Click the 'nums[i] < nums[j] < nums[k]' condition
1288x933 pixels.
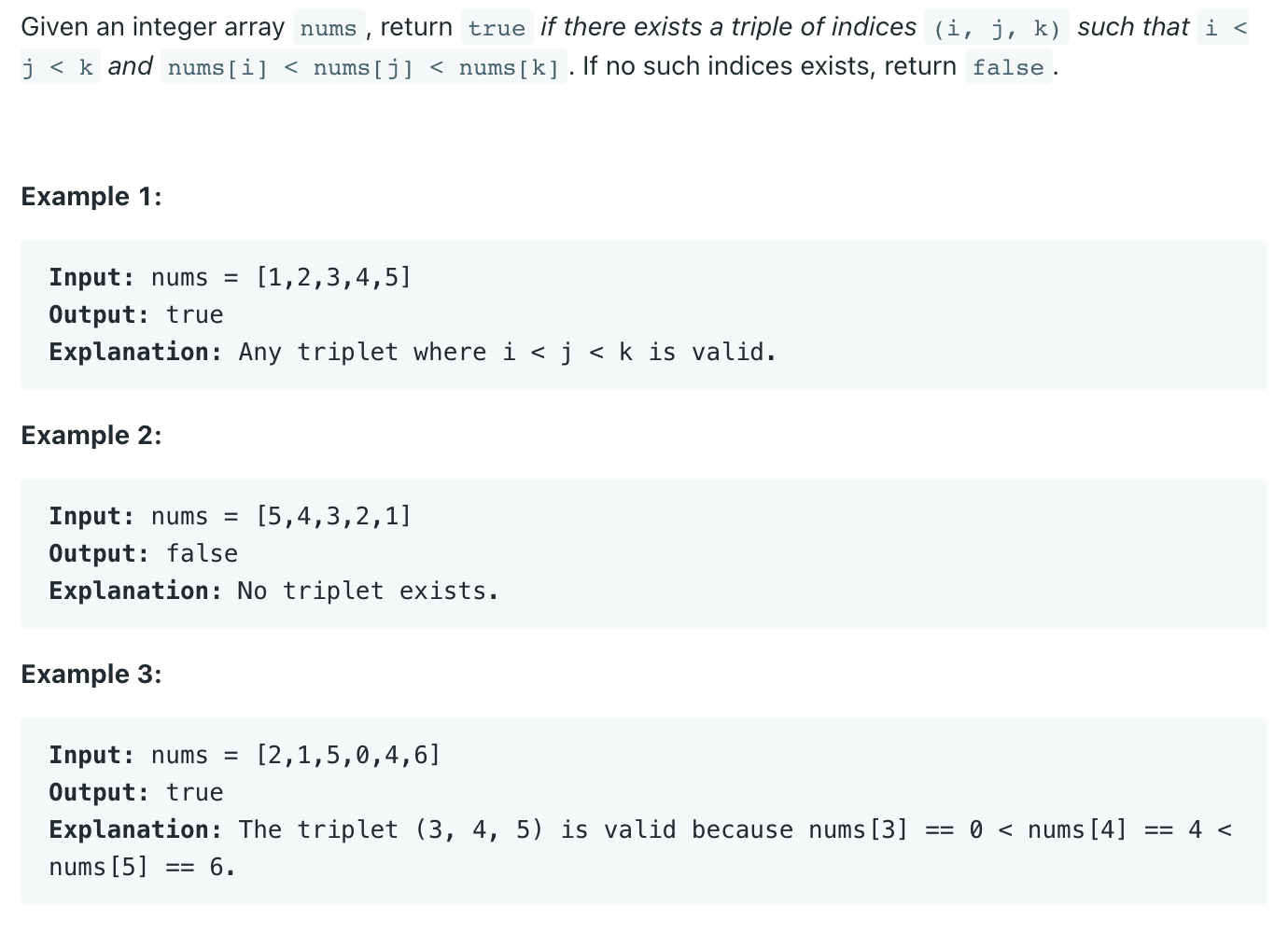364,67
